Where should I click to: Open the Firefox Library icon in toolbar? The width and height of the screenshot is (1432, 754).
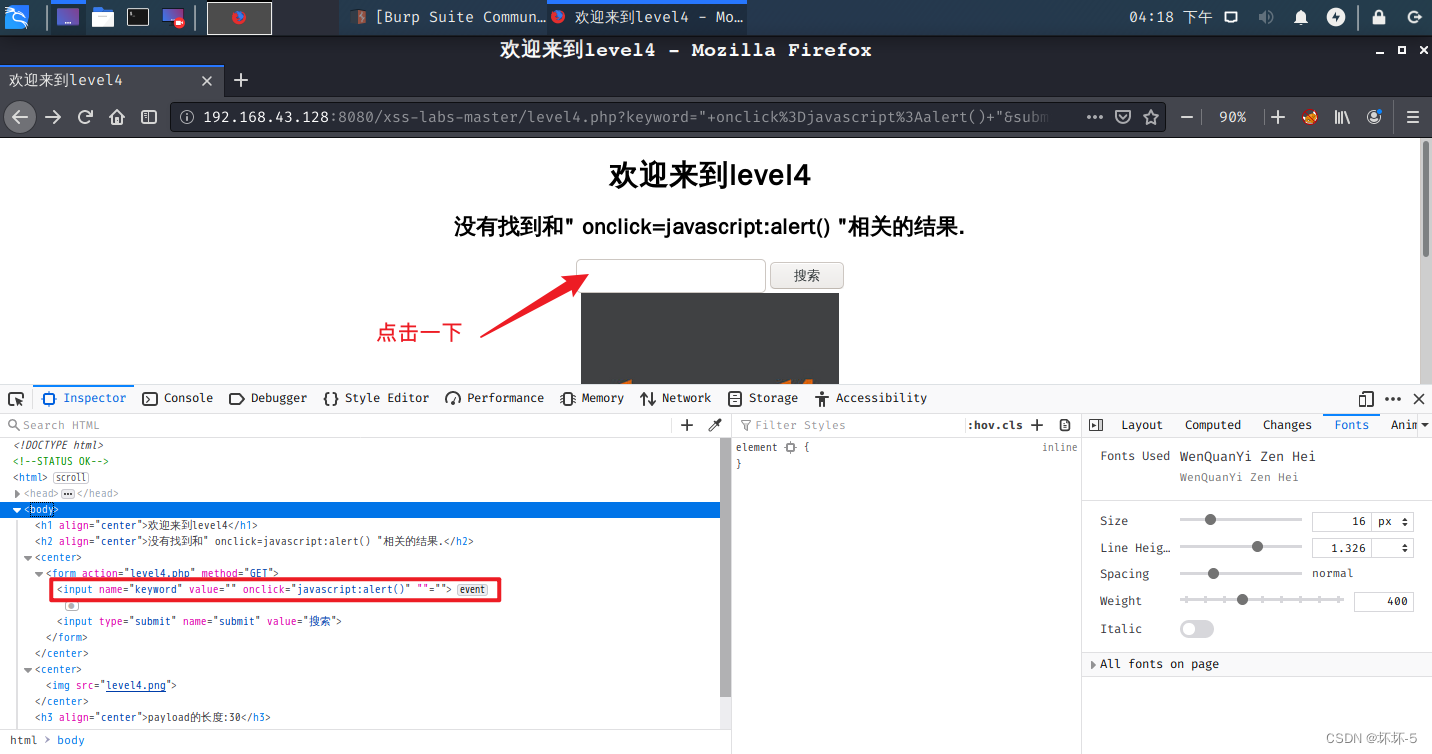(x=1342, y=116)
